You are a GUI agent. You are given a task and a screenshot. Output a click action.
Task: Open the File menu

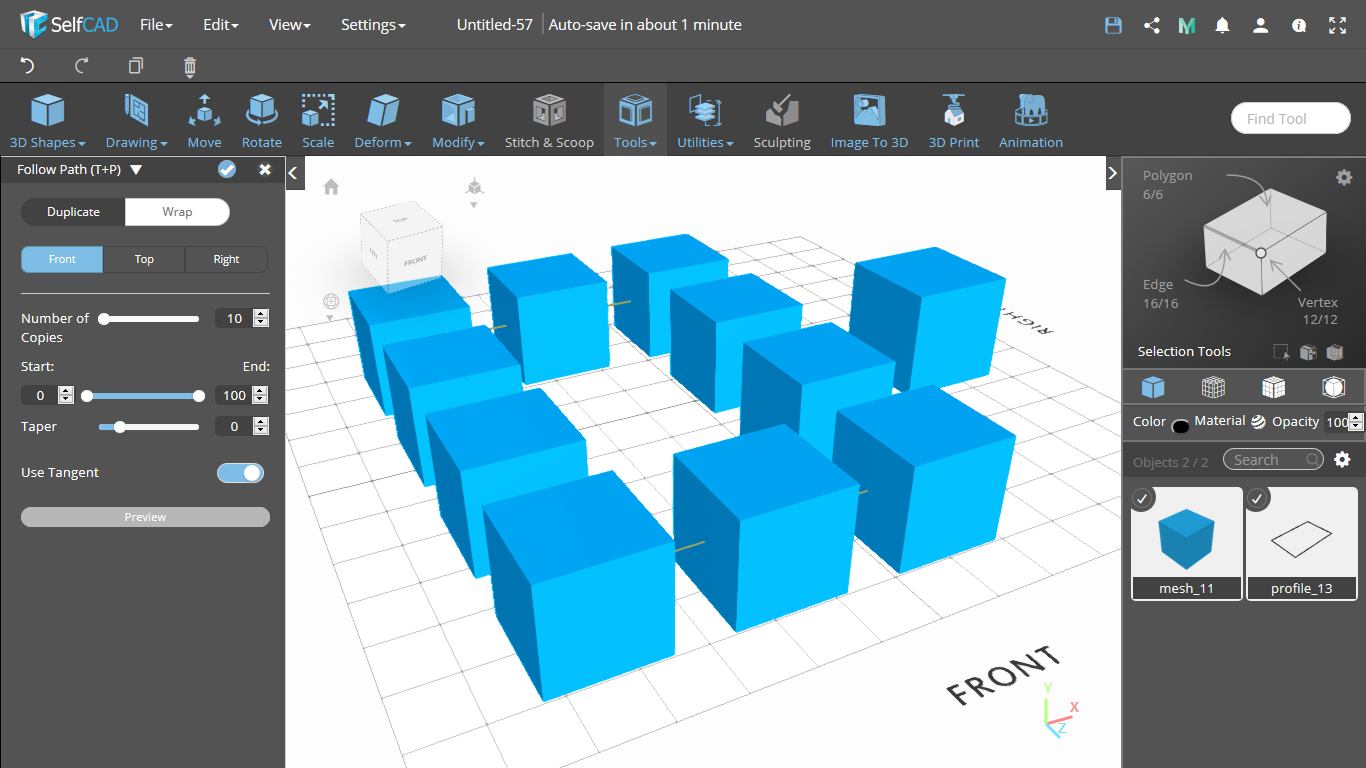point(156,25)
